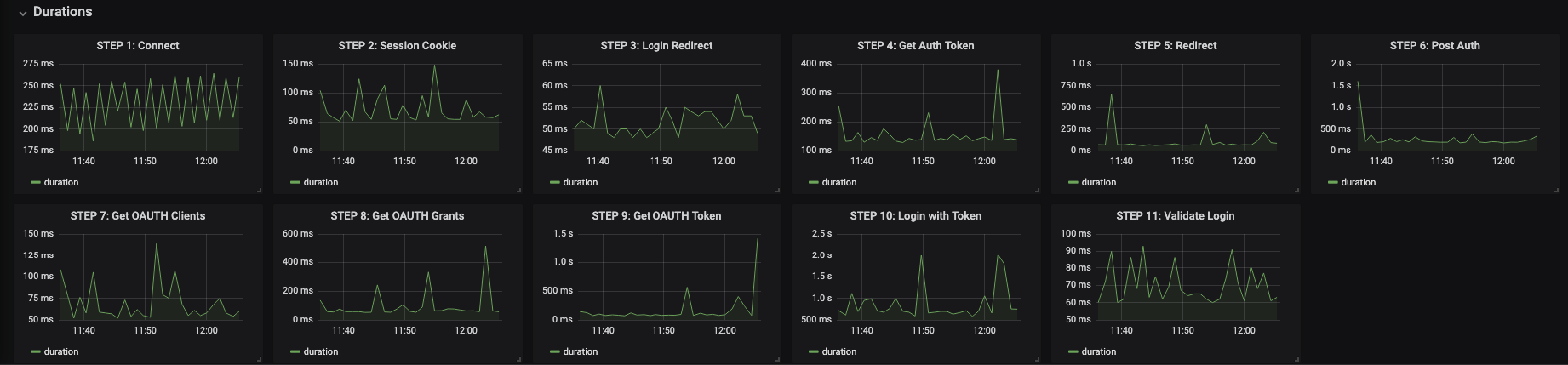The width and height of the screenshot is (1568, 365).
Task: Toggle the duration series label in STEP 7 legend
Action: click(x=61, y=351)
